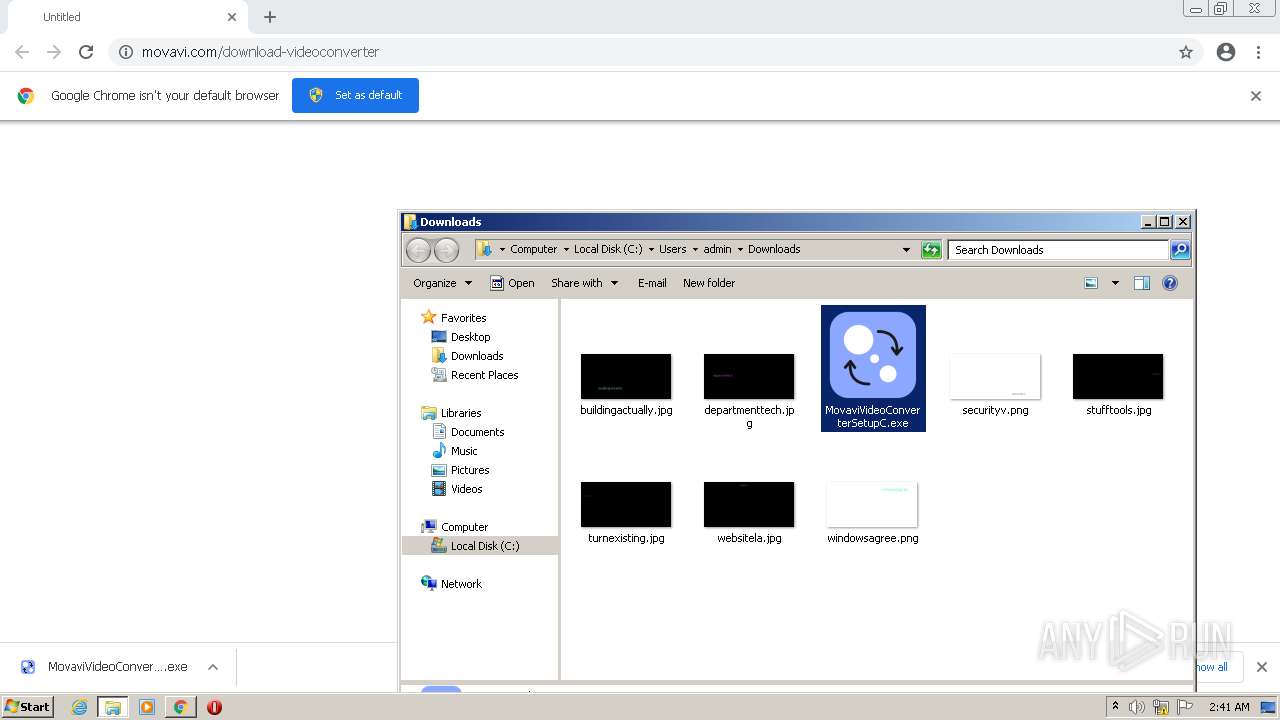Click the Chrome address bar URL
The height and width of the screenshot is (720, 1280).
260,52
